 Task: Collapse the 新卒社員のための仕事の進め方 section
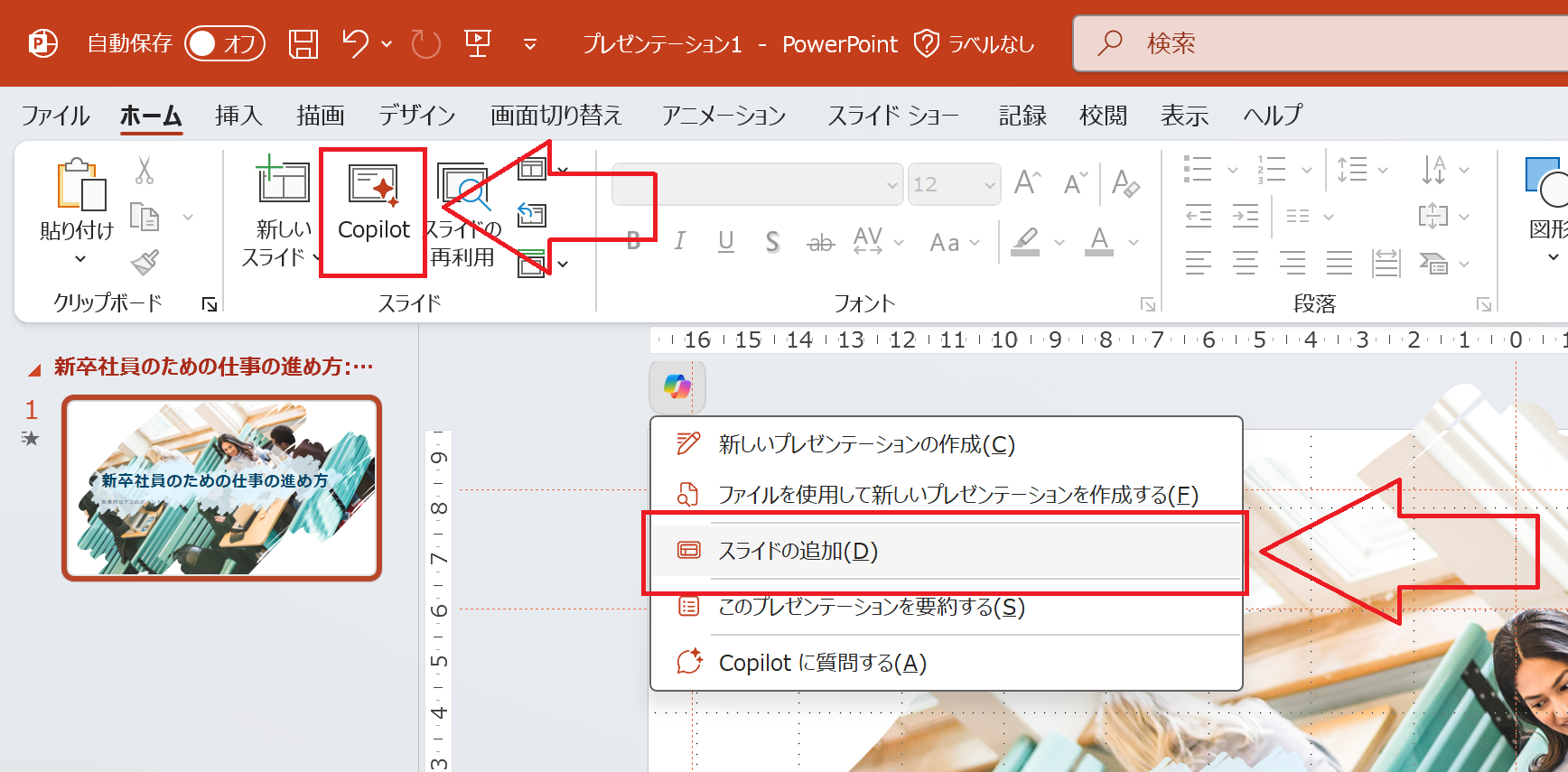click(x=34, y=369)
